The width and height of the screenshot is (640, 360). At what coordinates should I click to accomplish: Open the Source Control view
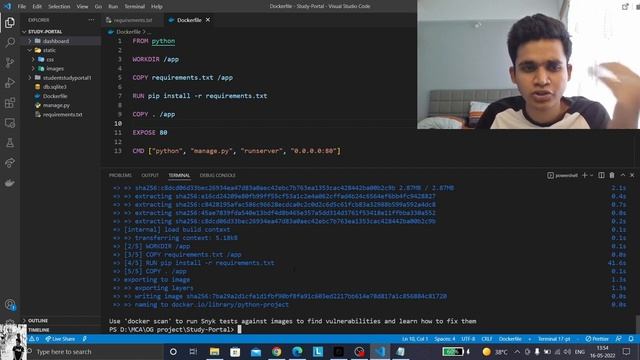coord(10,62)
